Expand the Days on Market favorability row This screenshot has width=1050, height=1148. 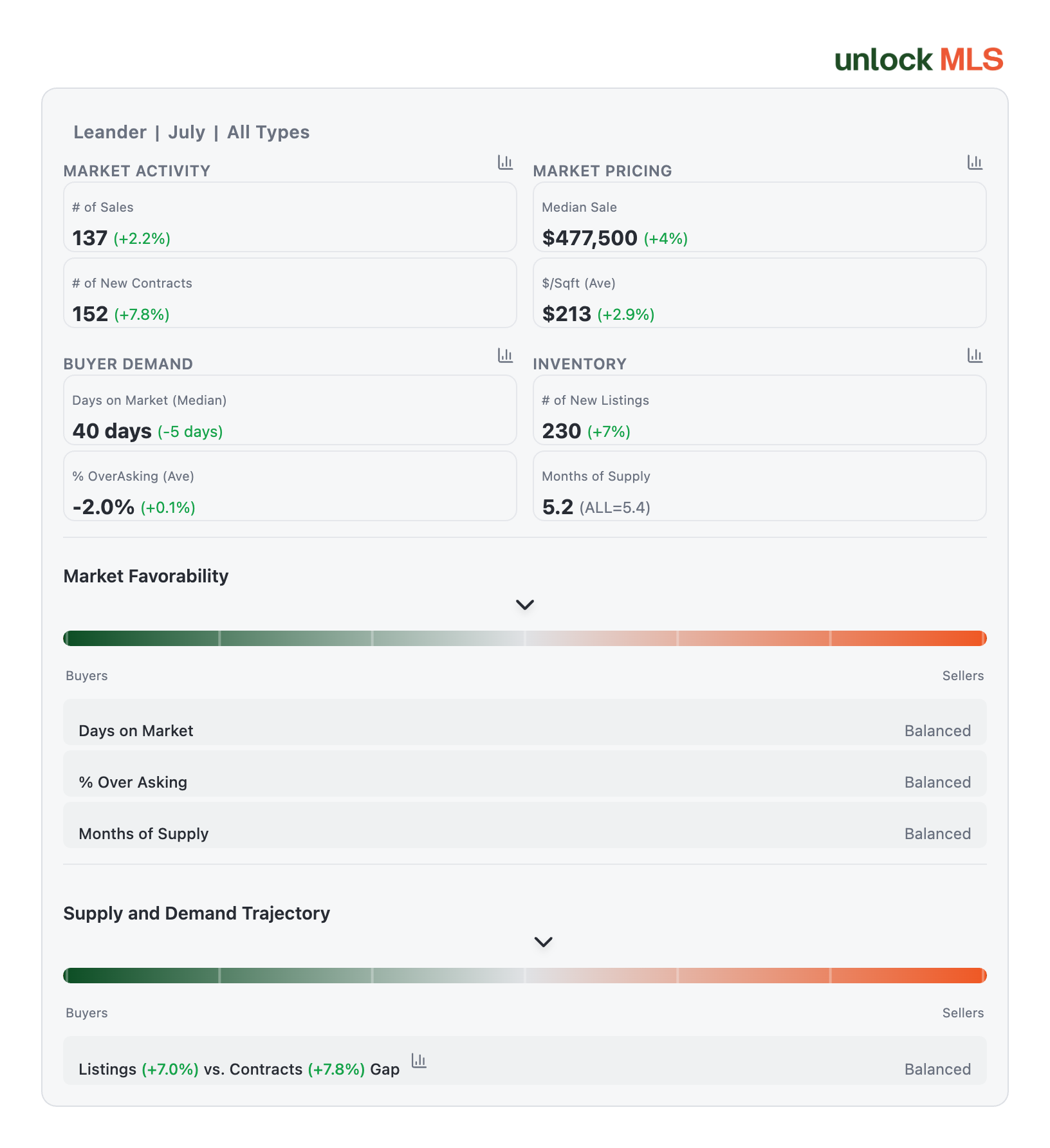click(525, 722)
